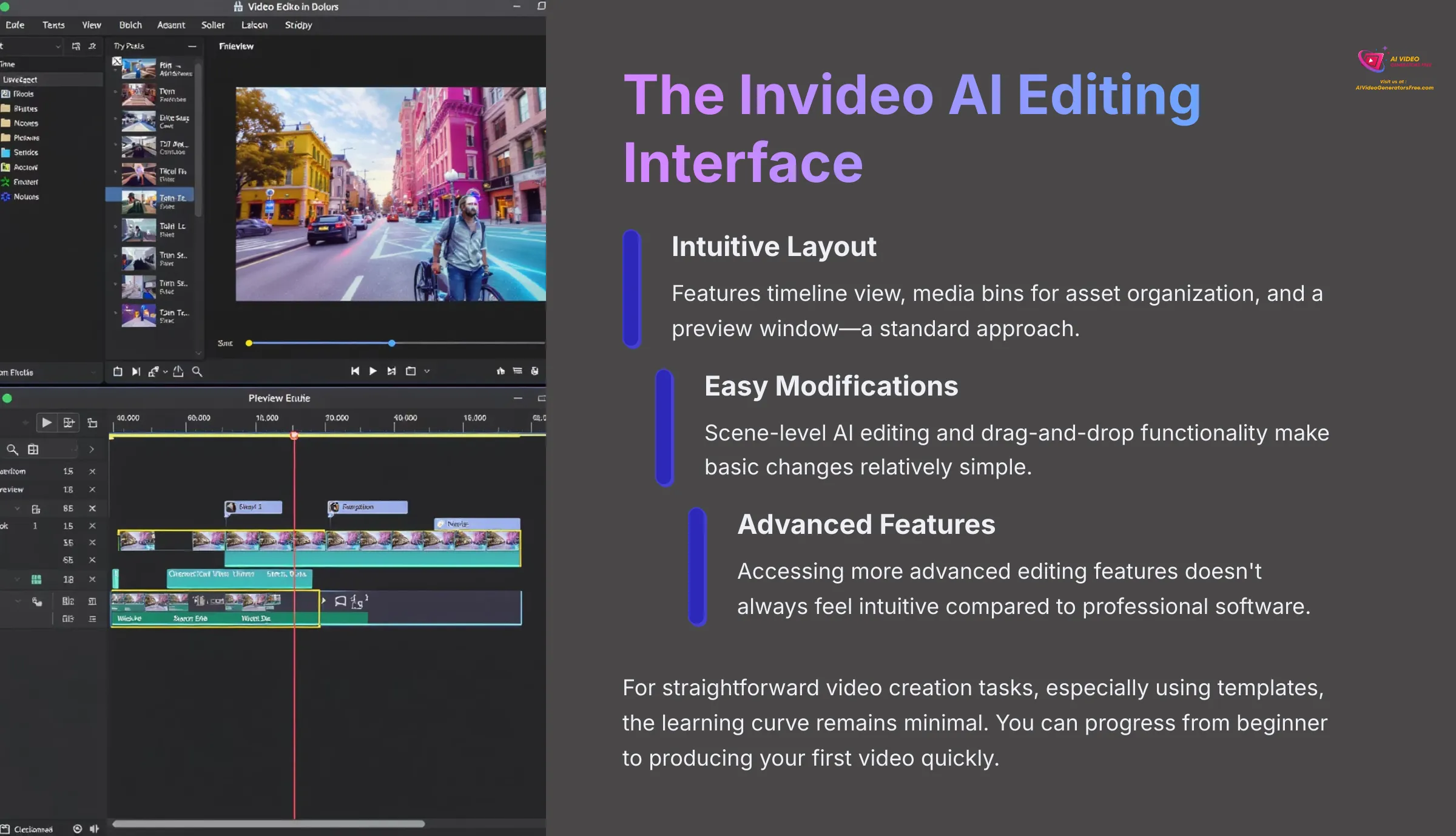Click the lines list icon at preview bottom right
This screenshot has height=836, width=1456.
click(517, 371)
